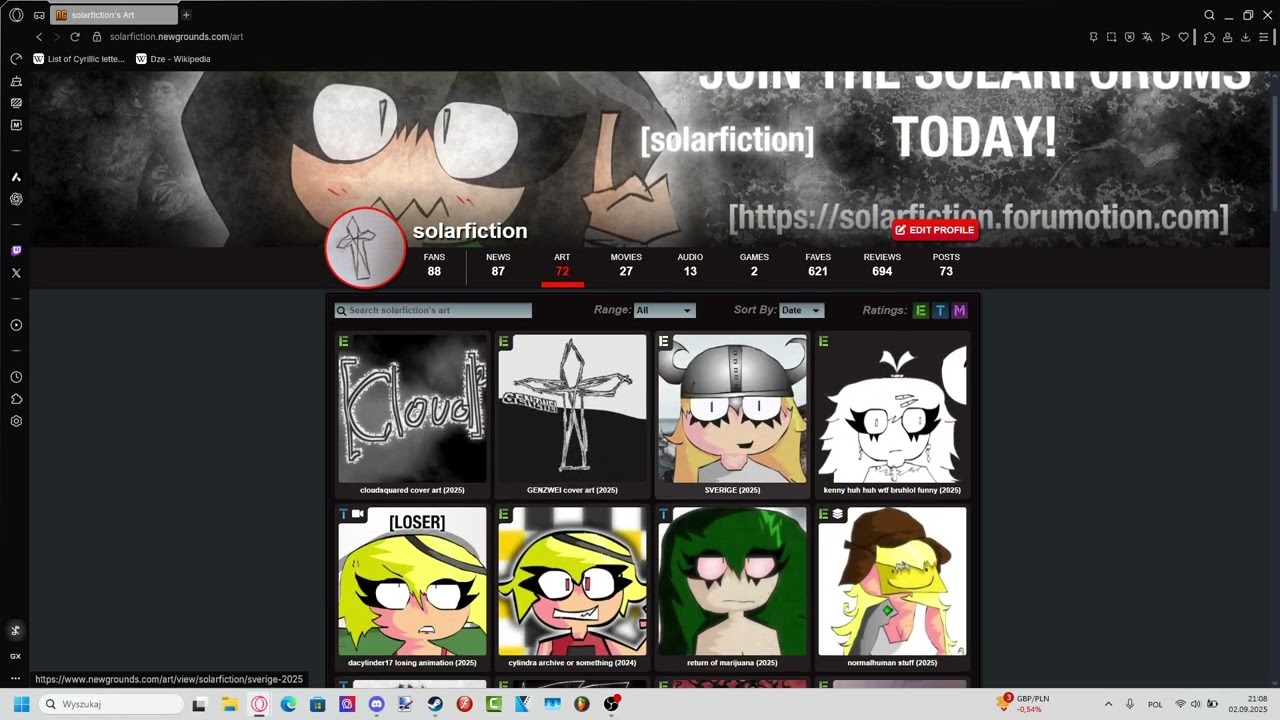
Task: Click the Wyszukaj taskbar search box
Action: point(112,704)
